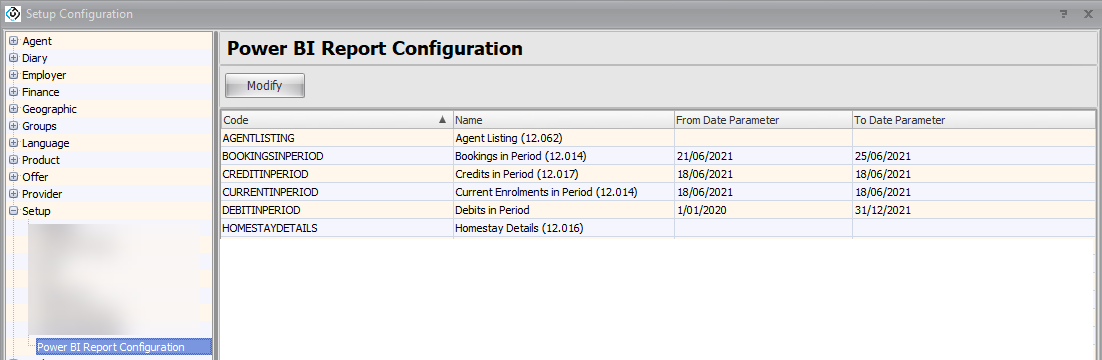Select the AGENTLISTING row
This screenshot has height=360, width=1102.
coord(658,138)
